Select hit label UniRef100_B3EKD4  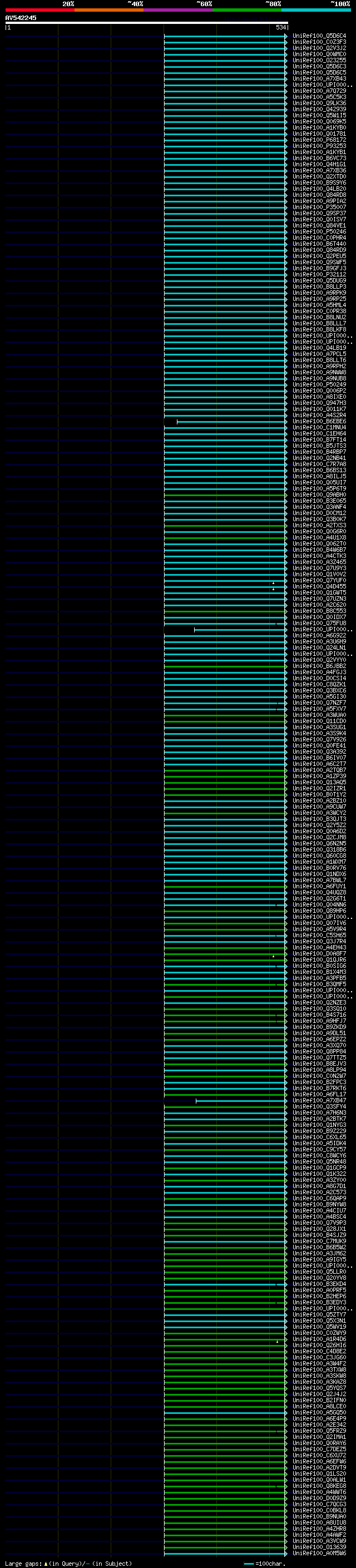tap(319, 1284)
